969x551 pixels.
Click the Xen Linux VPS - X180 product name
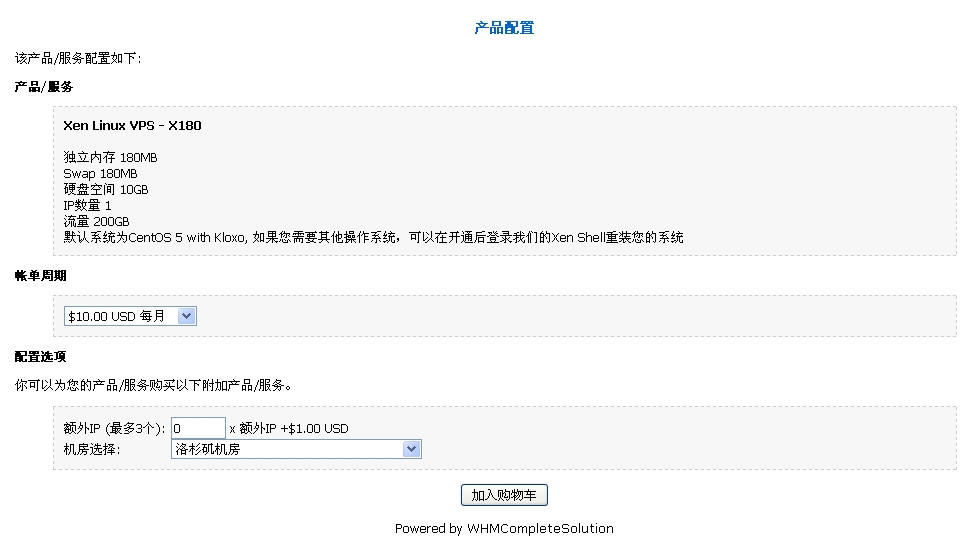(132, 126)
